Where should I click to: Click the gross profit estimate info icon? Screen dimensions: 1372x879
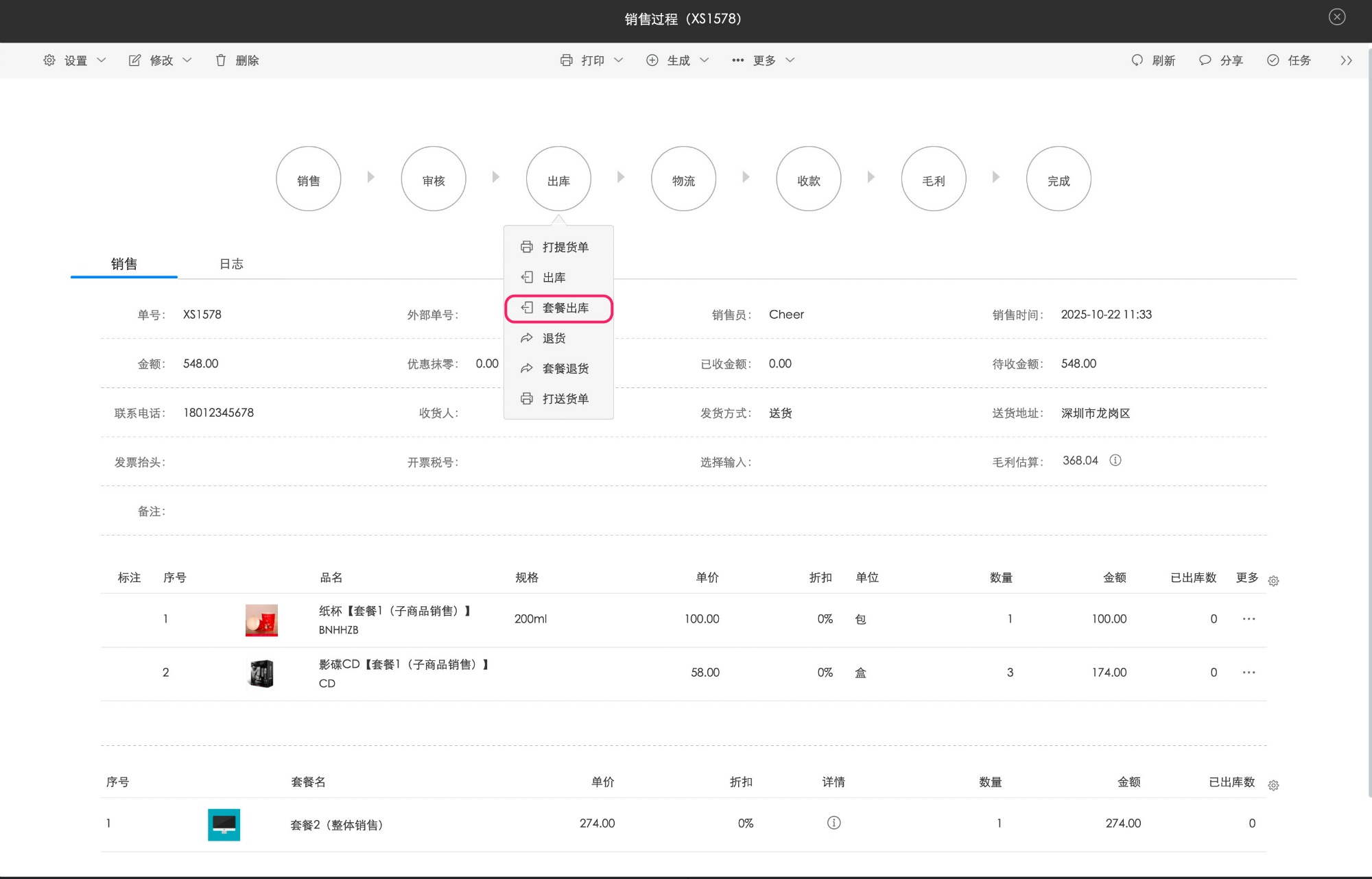pyautogui.click(x=1115, y=460)
